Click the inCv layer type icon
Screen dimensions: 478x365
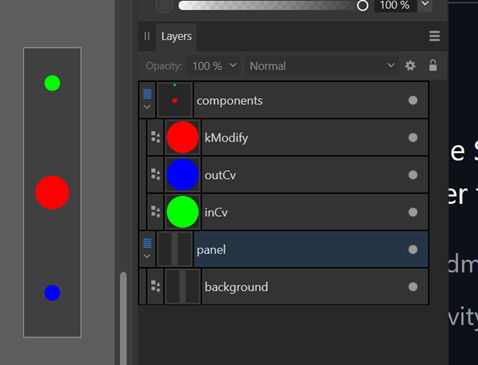click(155, 212)
